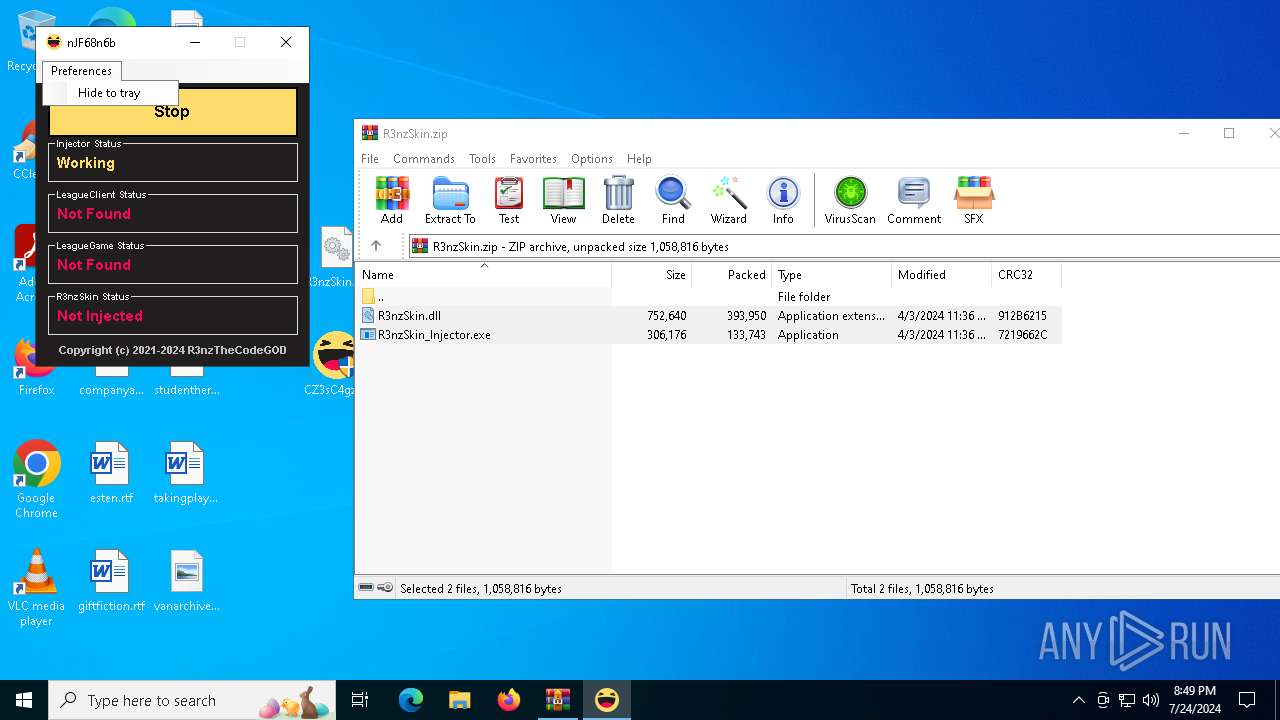Close the nJF68n6b injector window
The image size is (1280, 720).
pyautogui.click(x=286, y=42)
